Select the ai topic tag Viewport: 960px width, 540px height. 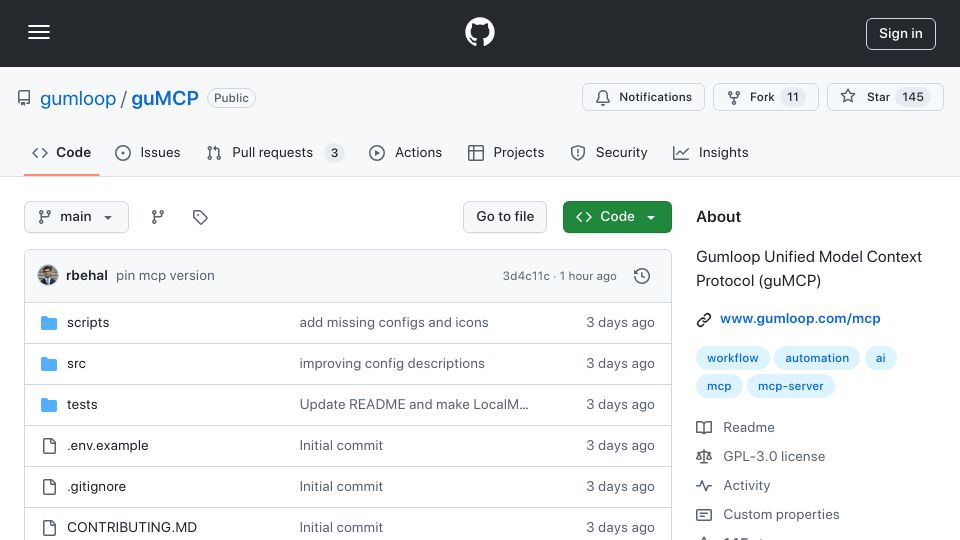(x=880, y=358)
